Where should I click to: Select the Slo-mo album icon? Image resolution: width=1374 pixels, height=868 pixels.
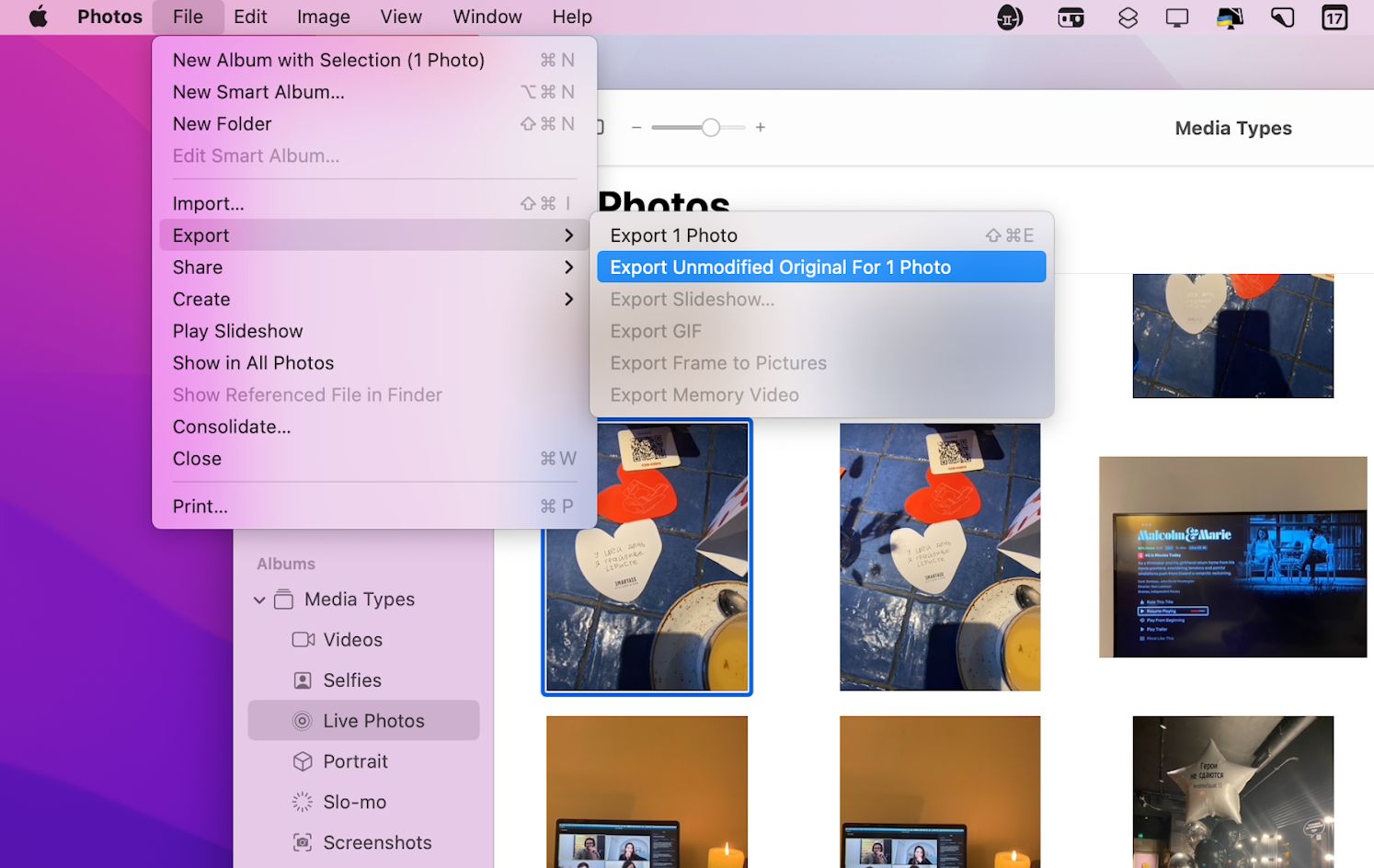pyautogui.click(x=302, y=801)
